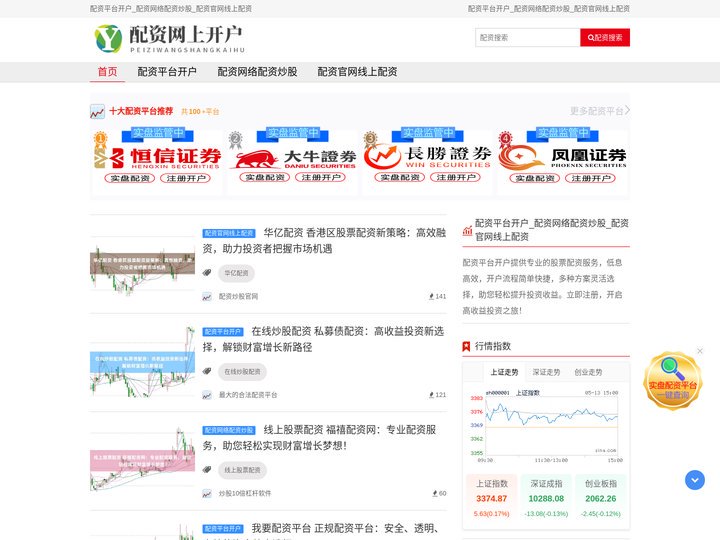Click the source icon beside 最大的合法配资平台
The image size is (720, 540).
click(x=207, y=395)
